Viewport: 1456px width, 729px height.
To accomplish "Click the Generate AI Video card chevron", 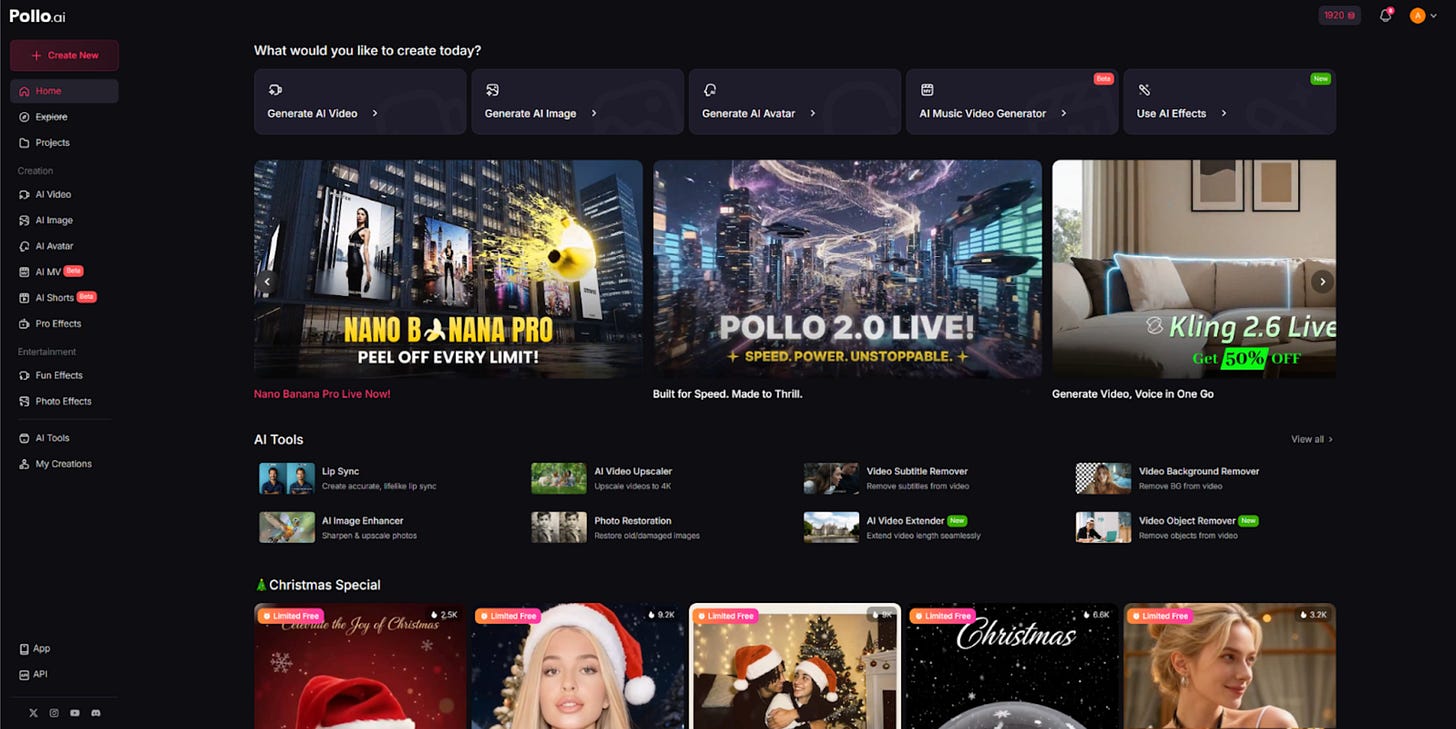I will pyautogui.click(x=375, y=113).
